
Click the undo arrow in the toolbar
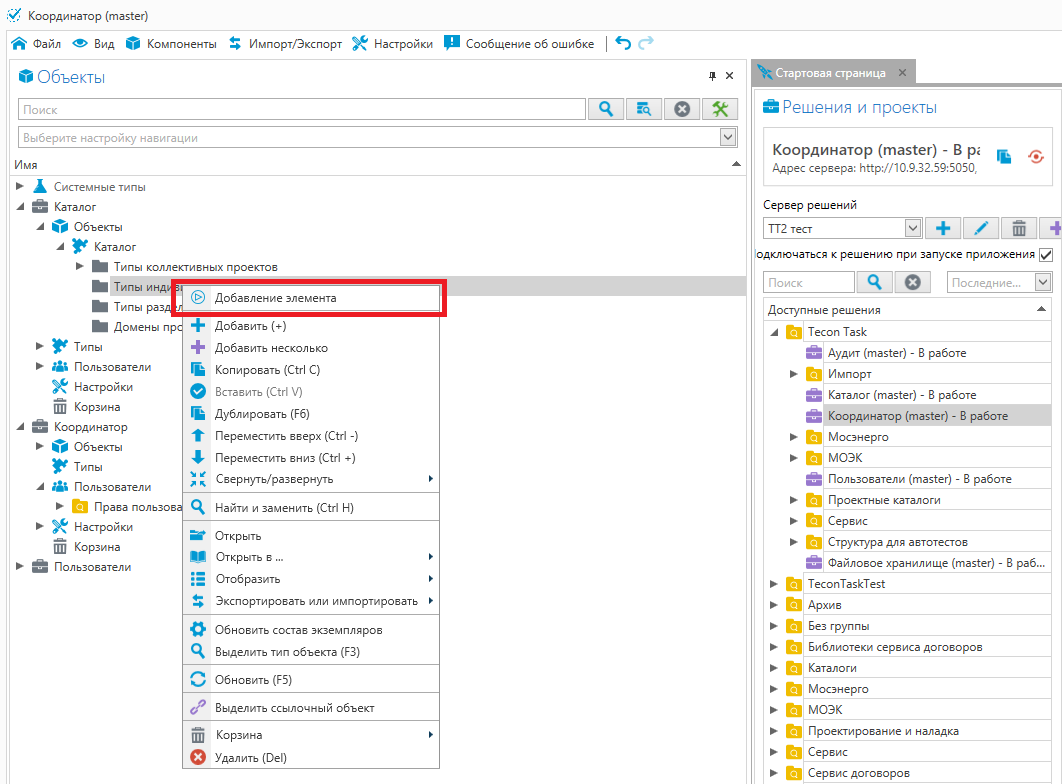pos(623,43)
